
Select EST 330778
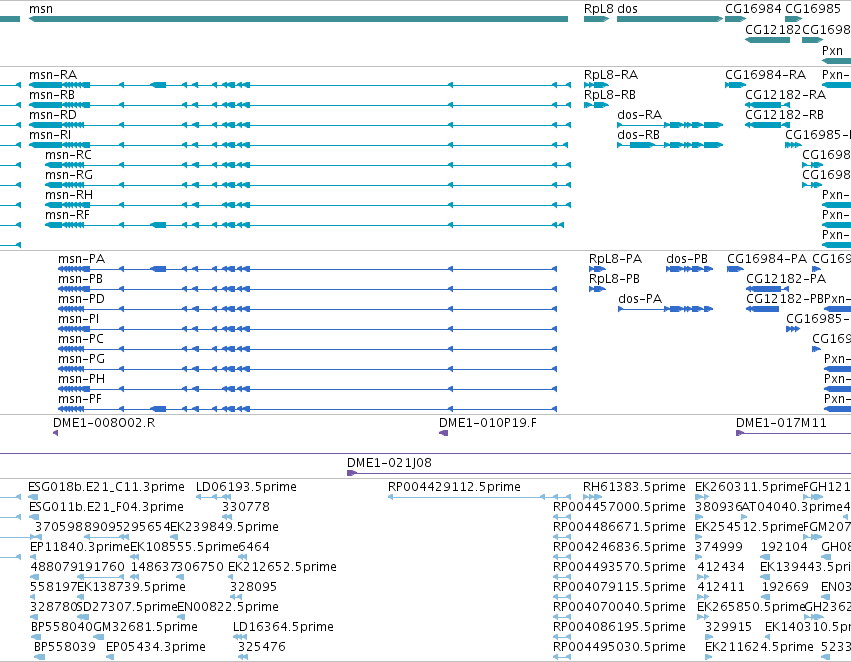tap(227, 517)
